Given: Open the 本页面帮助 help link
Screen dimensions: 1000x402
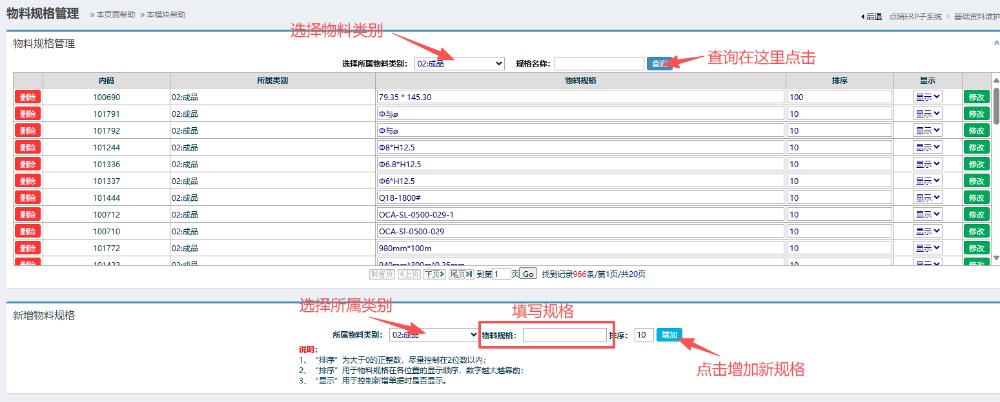Looking at the screenshot, I should (115, 15).
